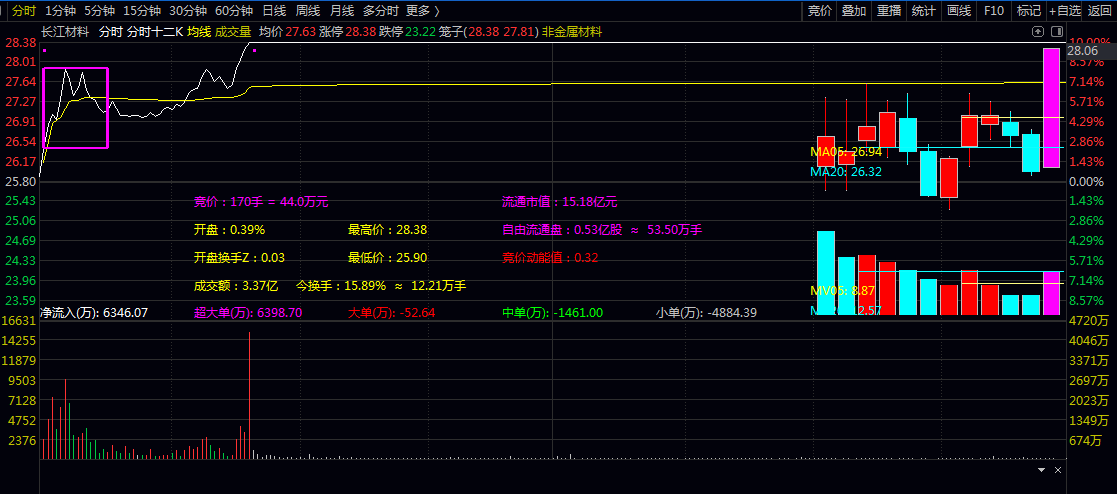Toggle the side panel layout icon
Viewport: 1117px width, 494px height.
pyautogui.click(x=1056, y=31)
